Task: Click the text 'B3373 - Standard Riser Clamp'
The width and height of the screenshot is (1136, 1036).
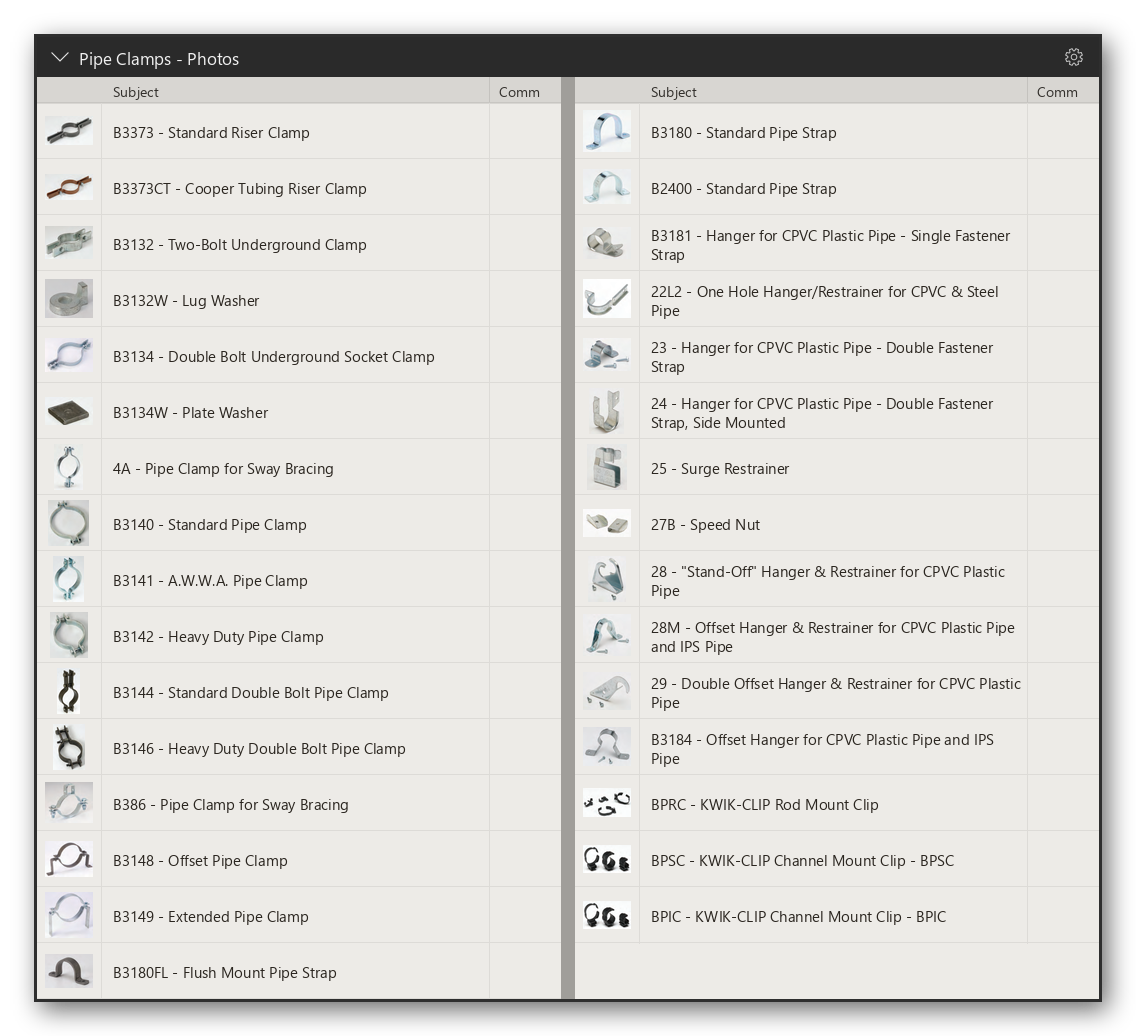Action: (211, 133)
